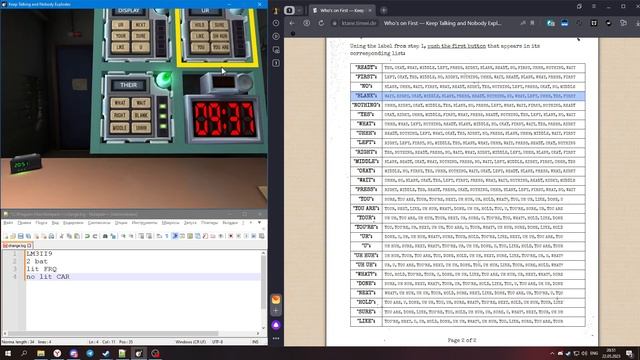Click the Undo arrow in Notepad++ toolbar

point(87,236)
